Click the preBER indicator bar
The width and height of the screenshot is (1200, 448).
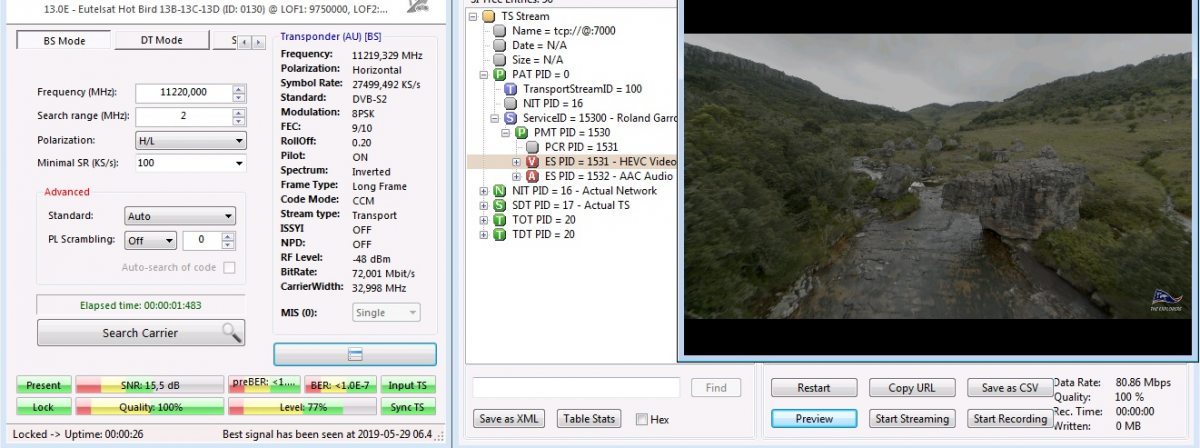tap(263, 383)
